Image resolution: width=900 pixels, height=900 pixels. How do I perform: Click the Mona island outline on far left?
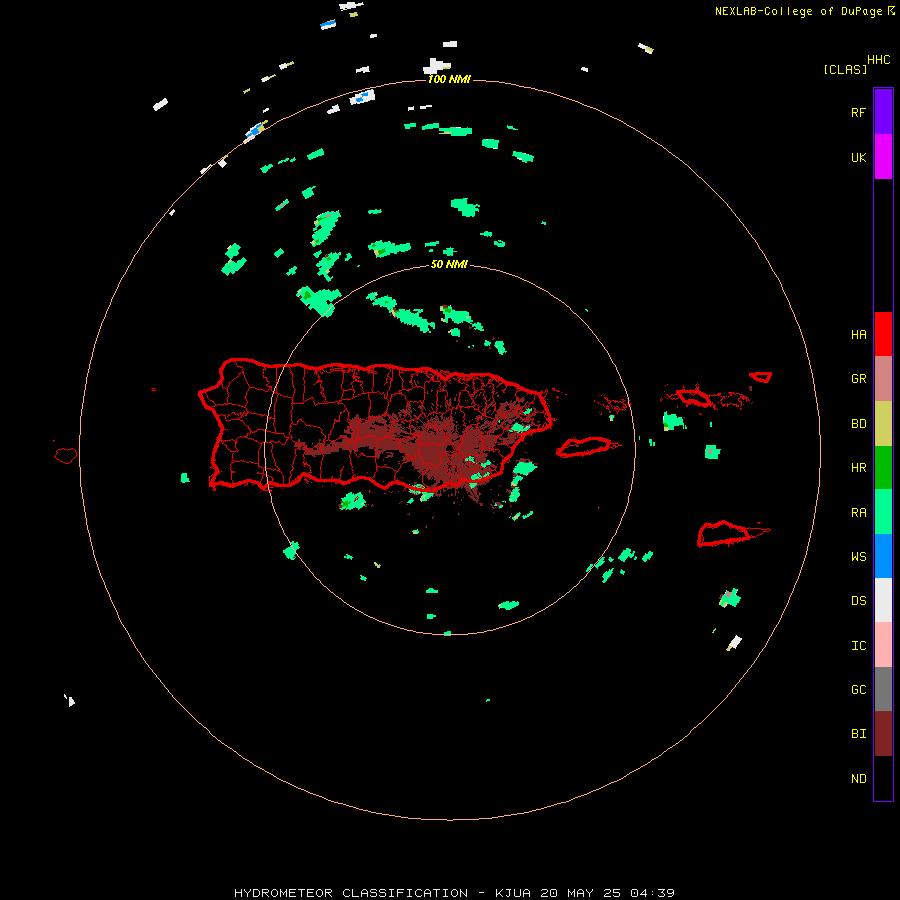(x=65, y=456)
